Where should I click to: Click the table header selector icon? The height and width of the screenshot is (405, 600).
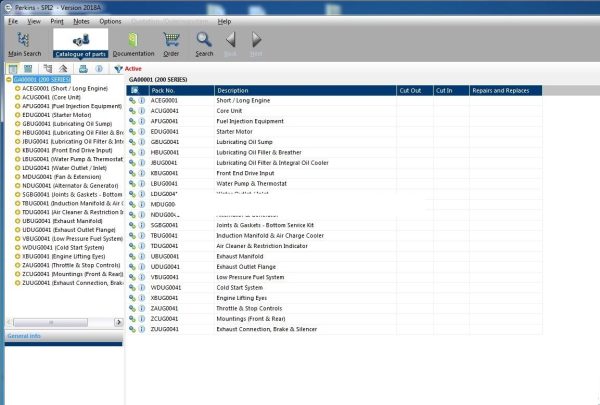tap(135, 90)
